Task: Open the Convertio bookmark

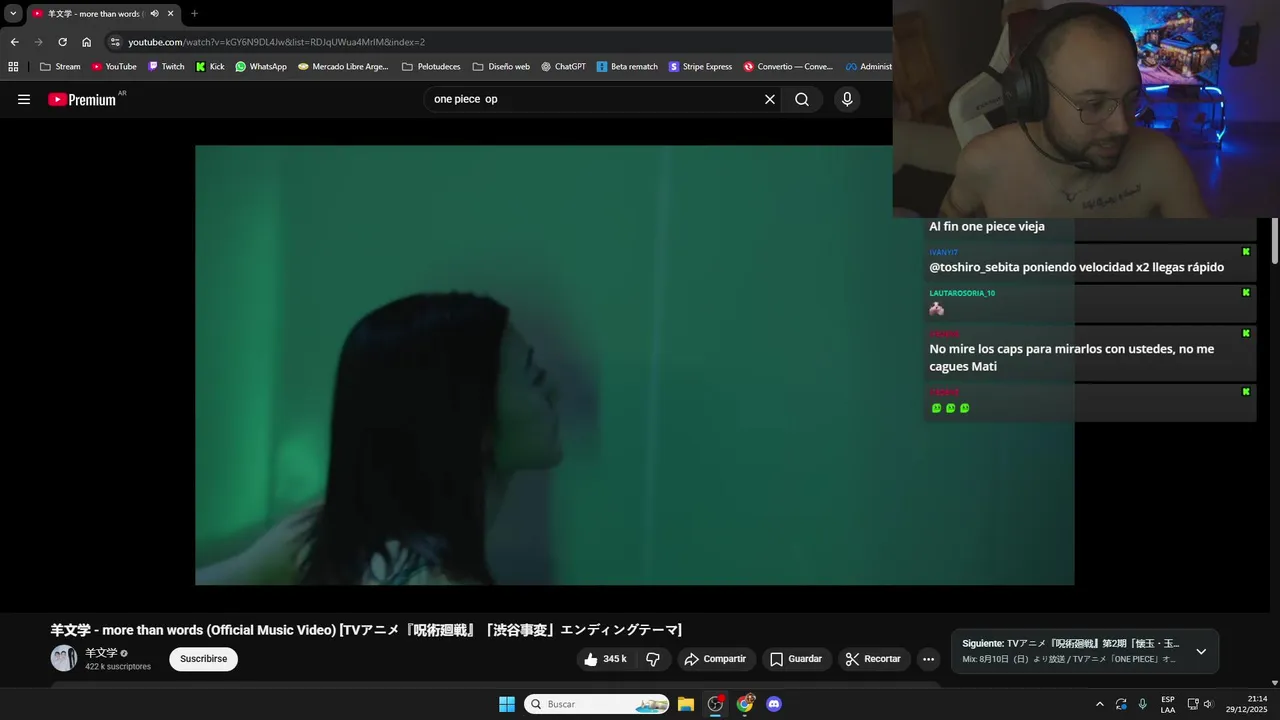Action: point(788,67)
